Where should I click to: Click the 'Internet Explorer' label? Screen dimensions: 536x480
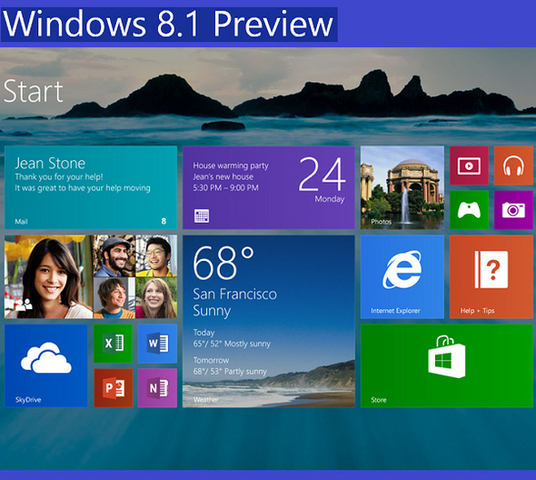pyautogui.click(x=396, y=311)
